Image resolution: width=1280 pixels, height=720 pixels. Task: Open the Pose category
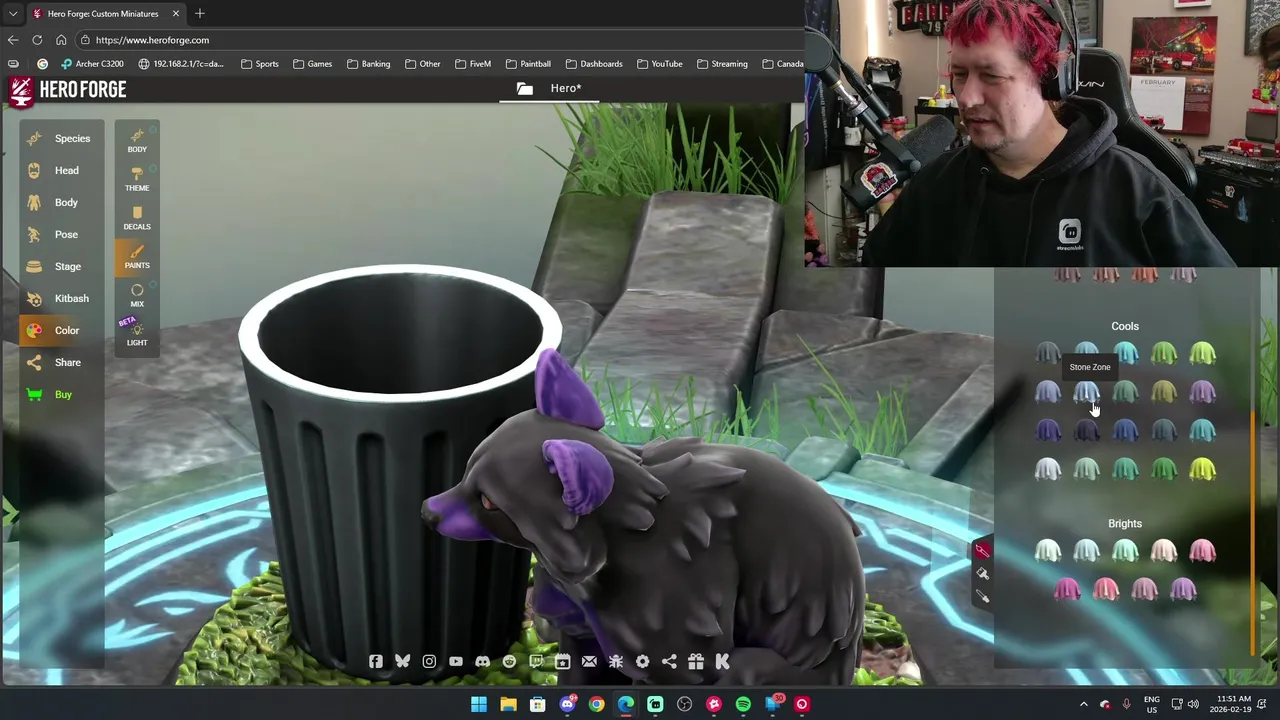pos(61,234)
